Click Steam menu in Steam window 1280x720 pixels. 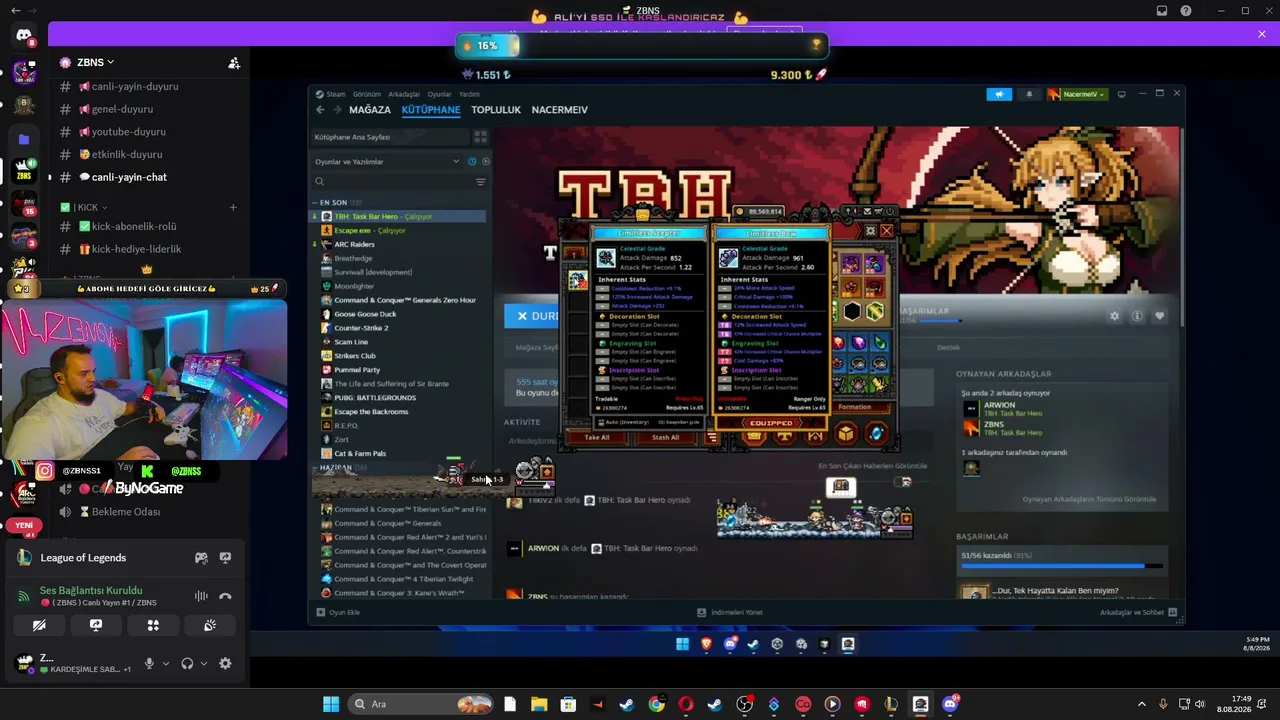(x=334, y=94)
